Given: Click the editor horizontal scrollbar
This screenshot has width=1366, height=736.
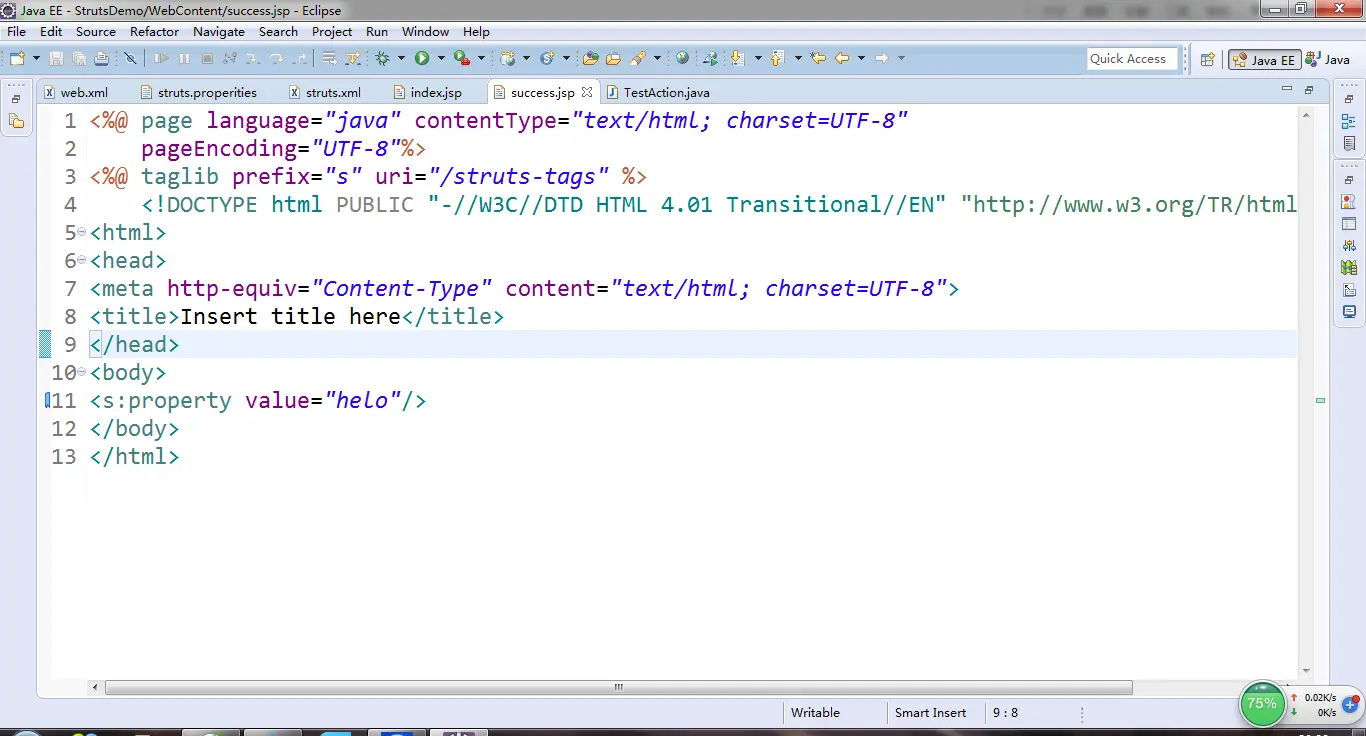Looking at the screenshot, I should (x=618, y=688).
